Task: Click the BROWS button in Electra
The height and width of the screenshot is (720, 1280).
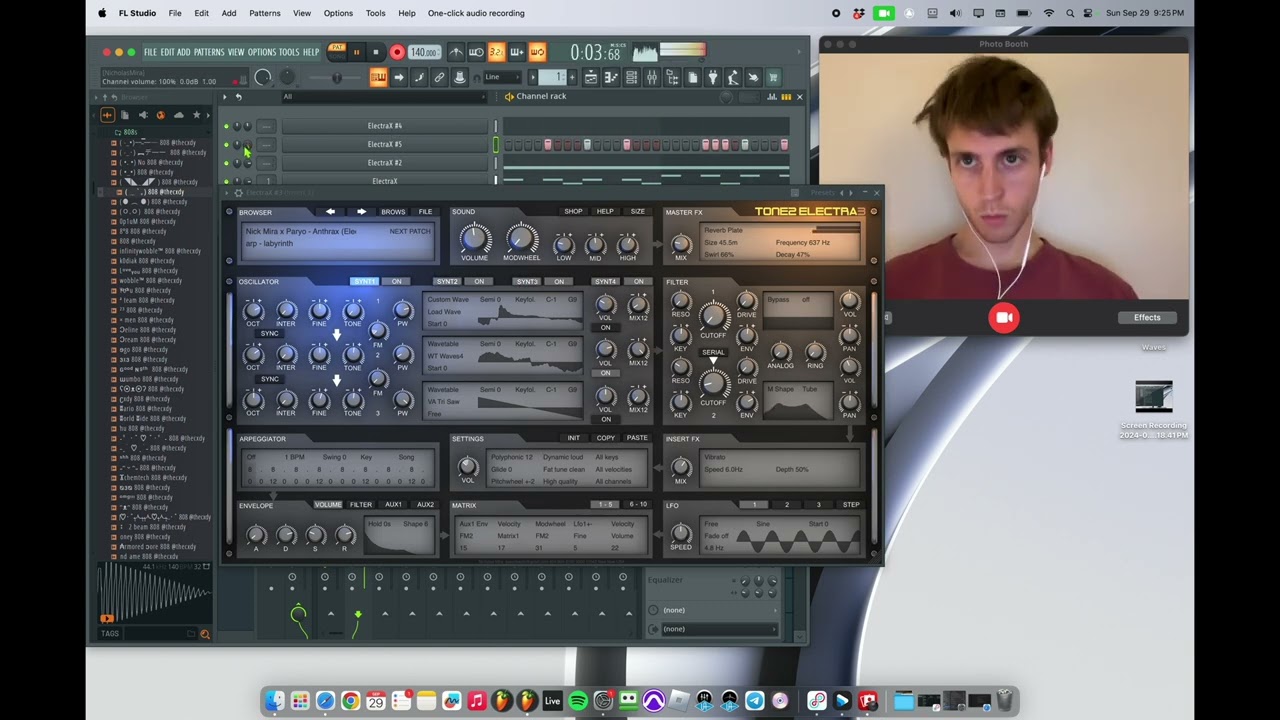Action: [x=393, y=212]
